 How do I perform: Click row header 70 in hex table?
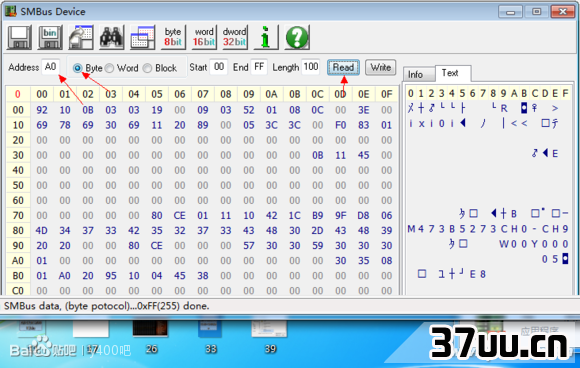[x=18, y=215]
